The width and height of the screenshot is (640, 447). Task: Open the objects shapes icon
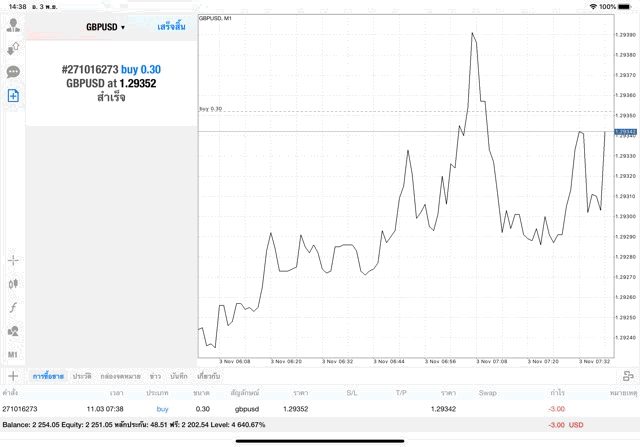[13, 331]
